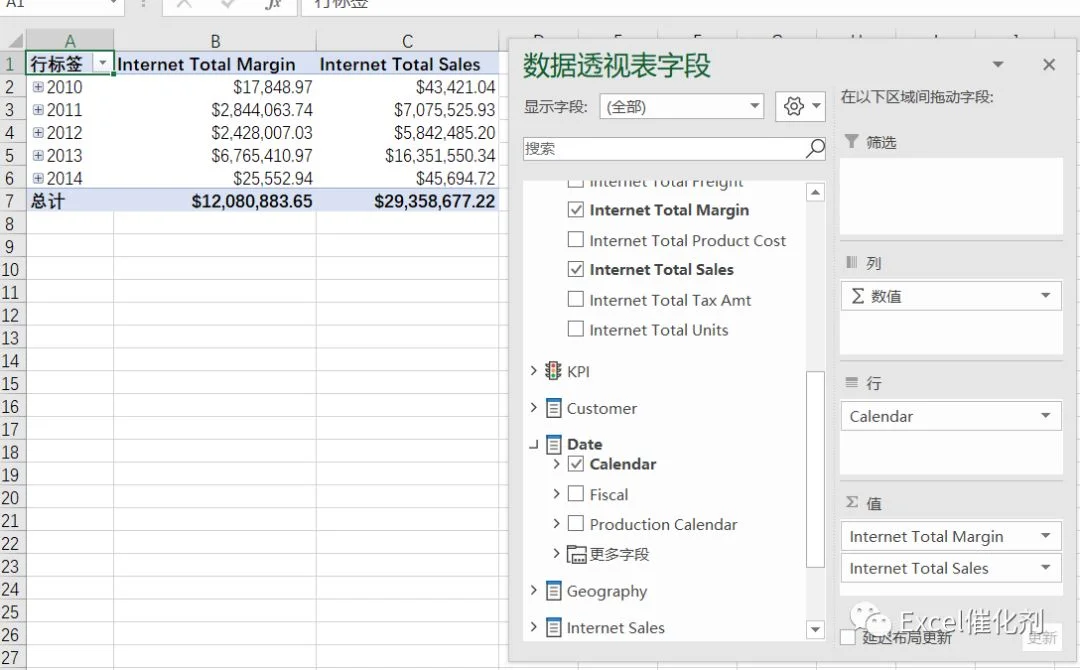Expand the Customer table
Viewport: 1080px width, 670px height.
(x=533, y=408)
